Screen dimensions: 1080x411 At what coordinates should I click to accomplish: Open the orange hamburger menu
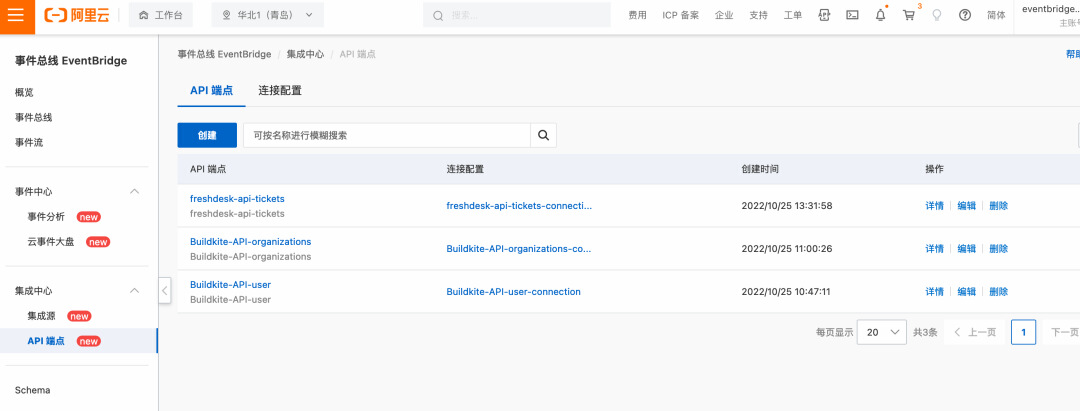(17, 15)
